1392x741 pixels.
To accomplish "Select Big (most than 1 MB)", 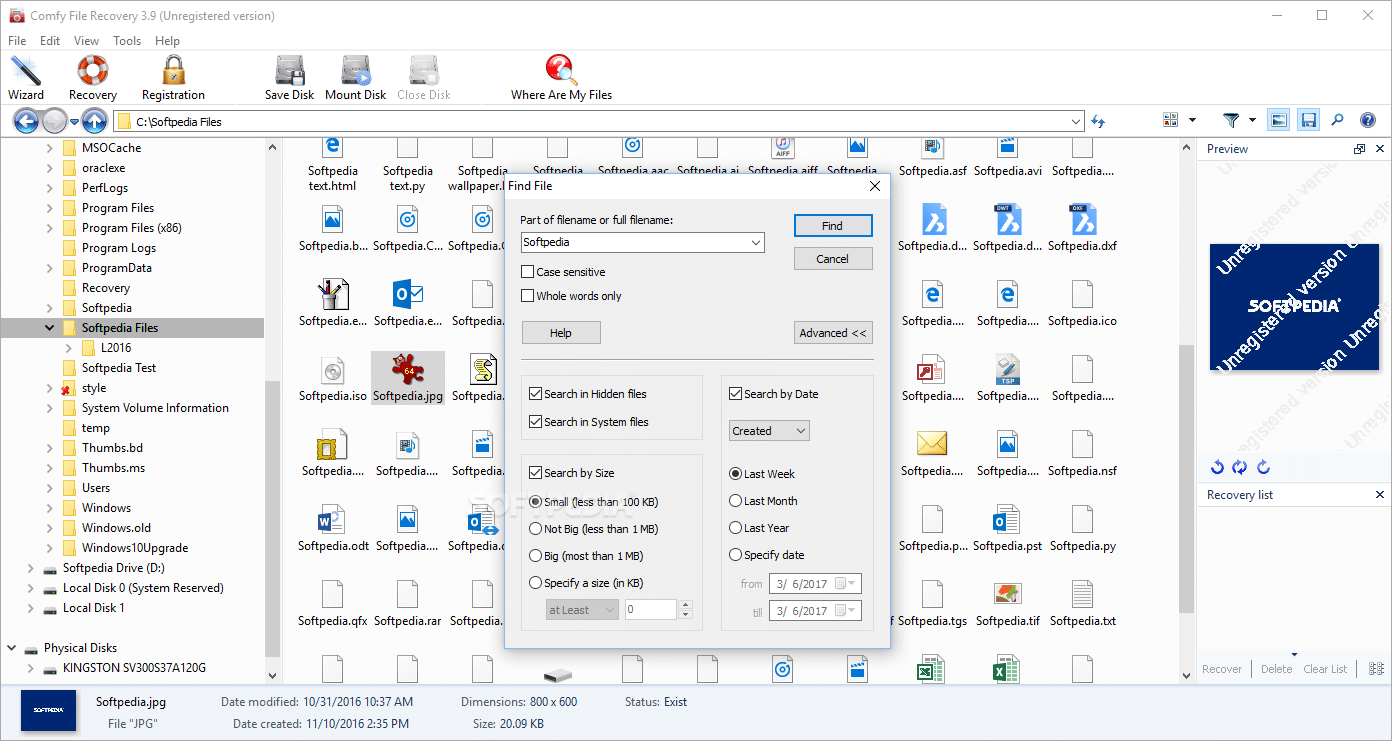I will (536, 556).
